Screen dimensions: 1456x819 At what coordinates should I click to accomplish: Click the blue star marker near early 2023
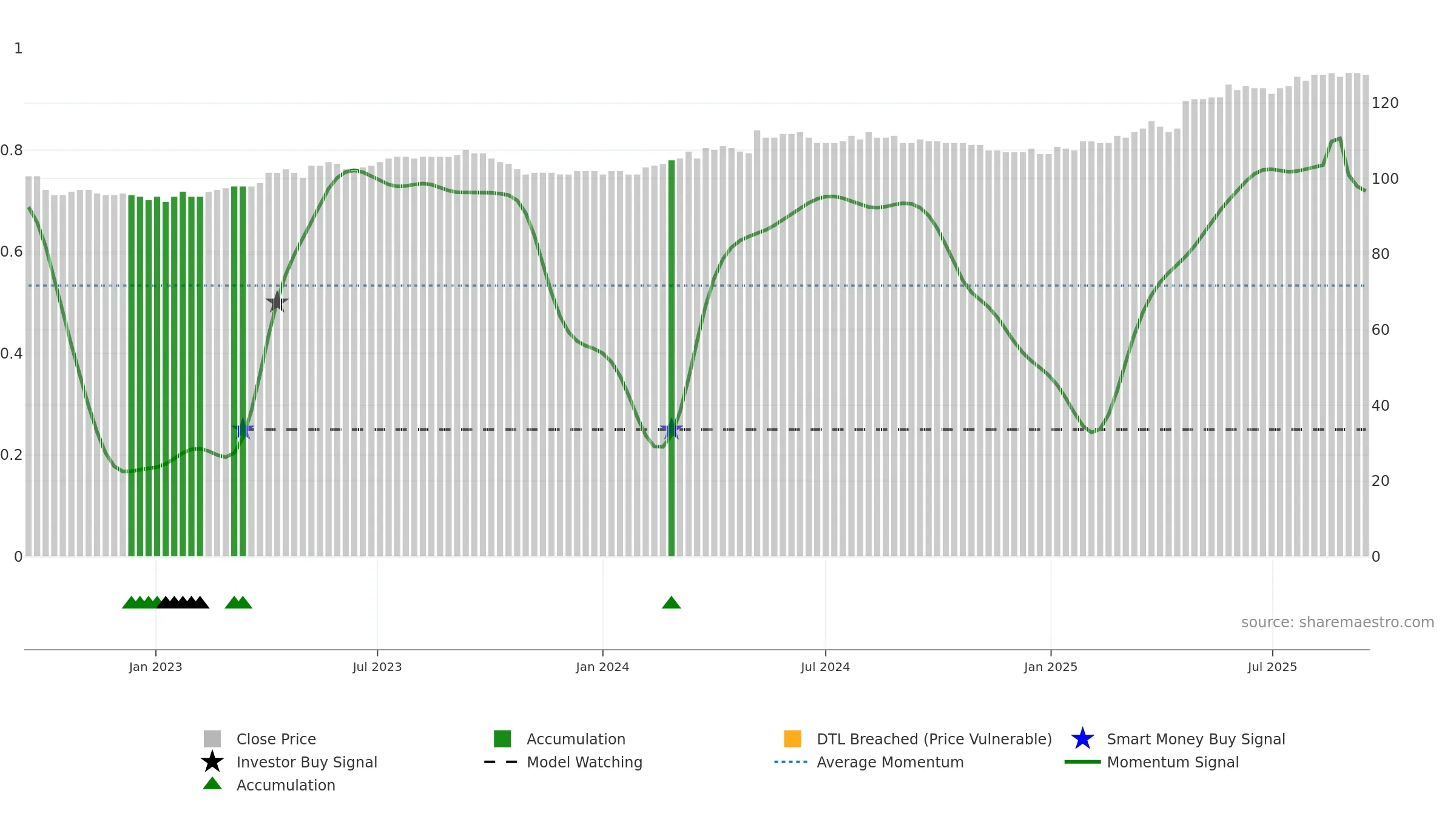coord(243,430)
